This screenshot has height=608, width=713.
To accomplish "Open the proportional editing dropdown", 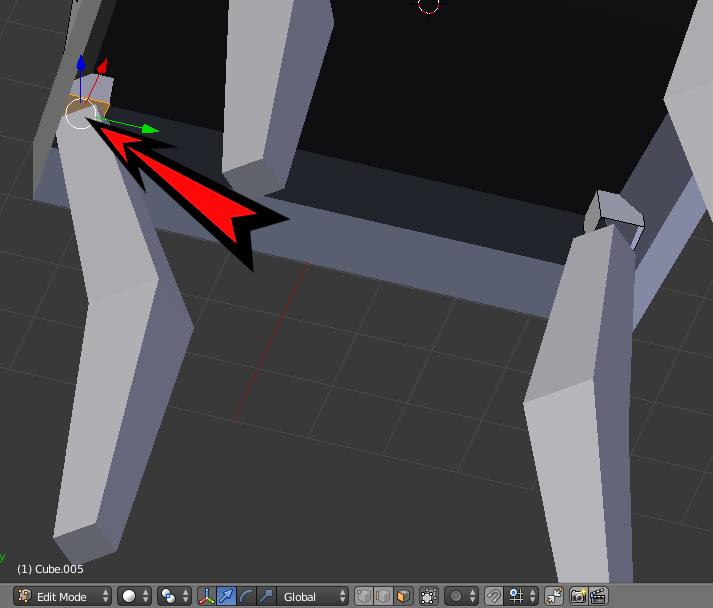I will coord(461,596).
